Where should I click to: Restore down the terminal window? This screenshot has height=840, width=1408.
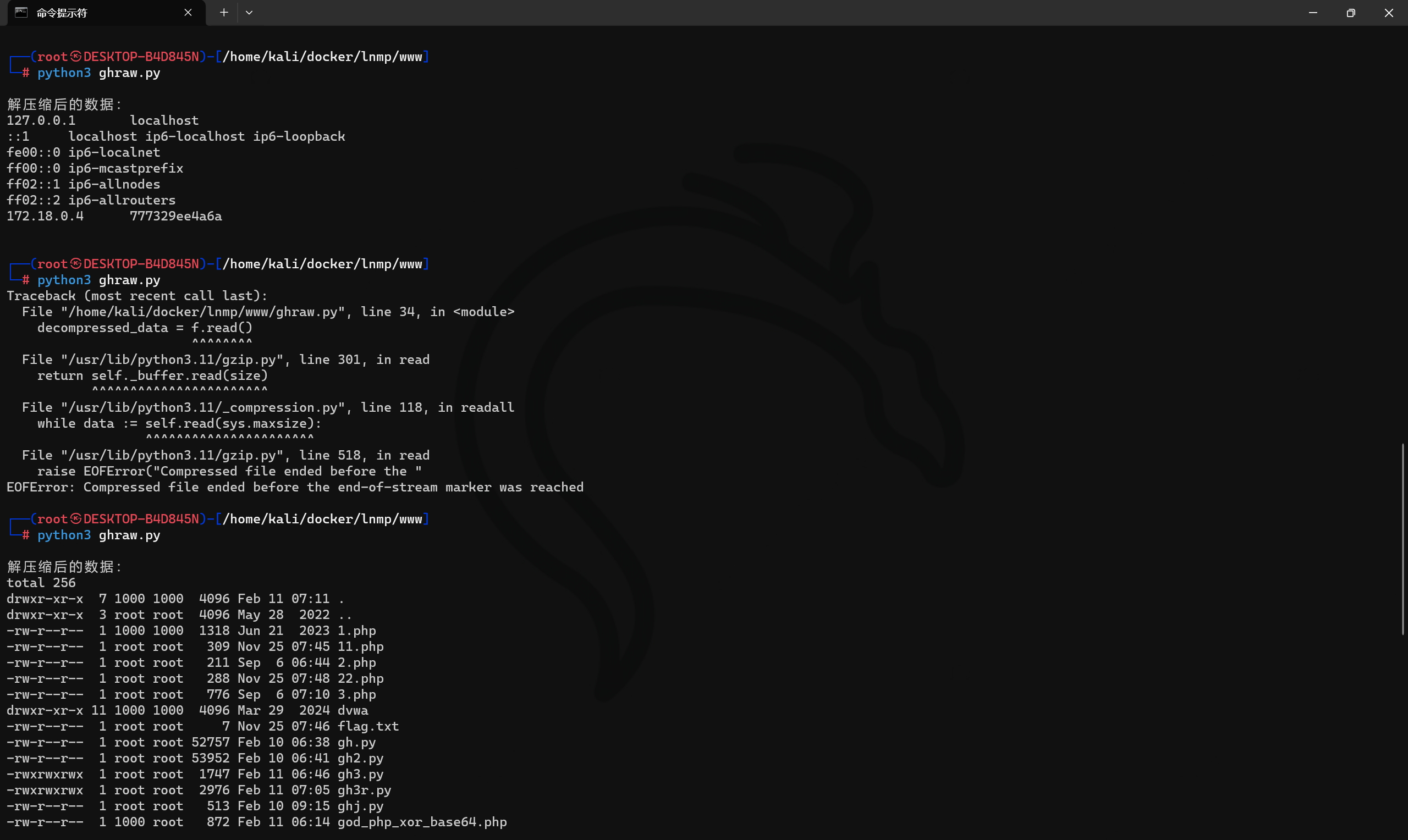click(1351, 13)
